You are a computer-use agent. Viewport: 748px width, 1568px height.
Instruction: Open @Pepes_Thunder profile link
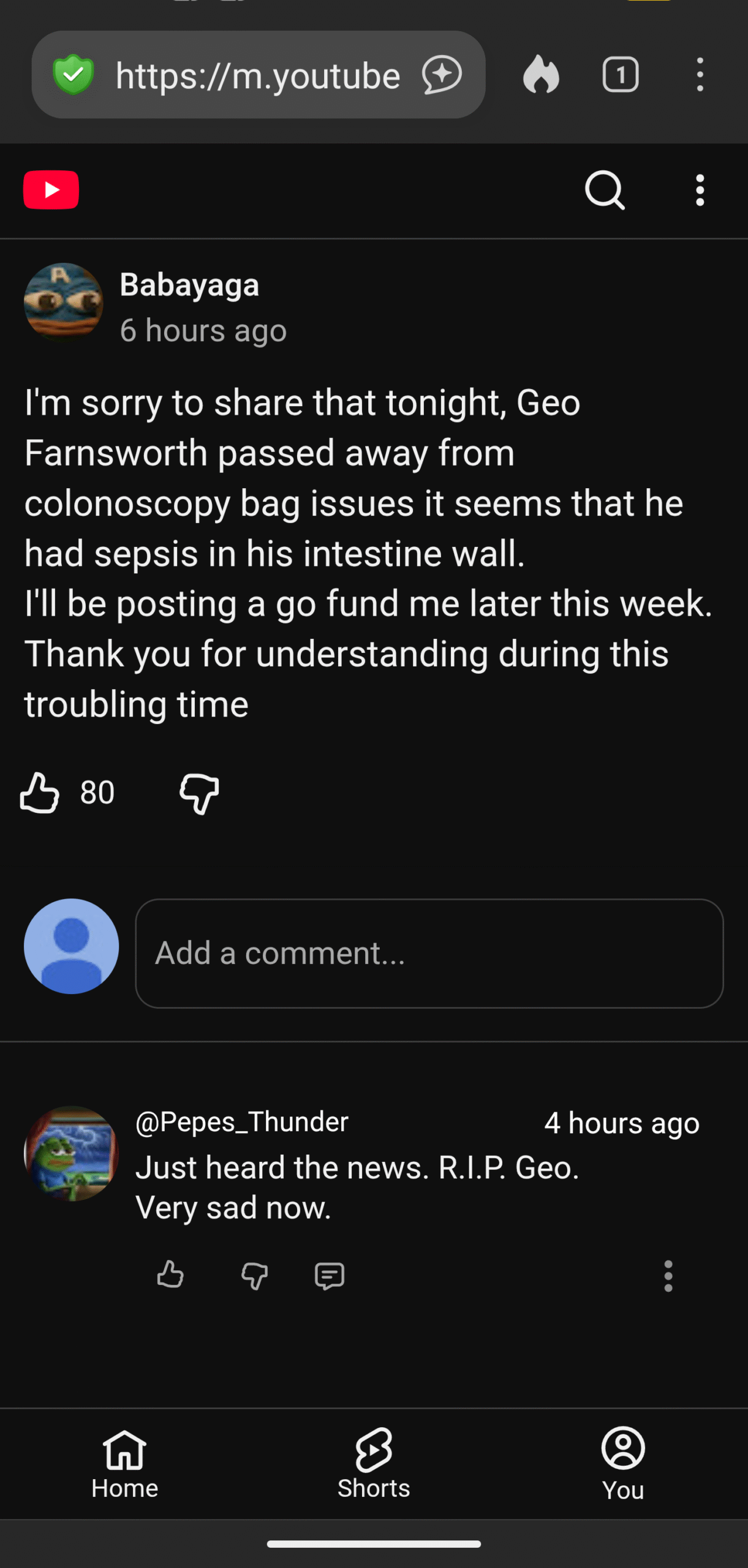[x=241, y=1122]
